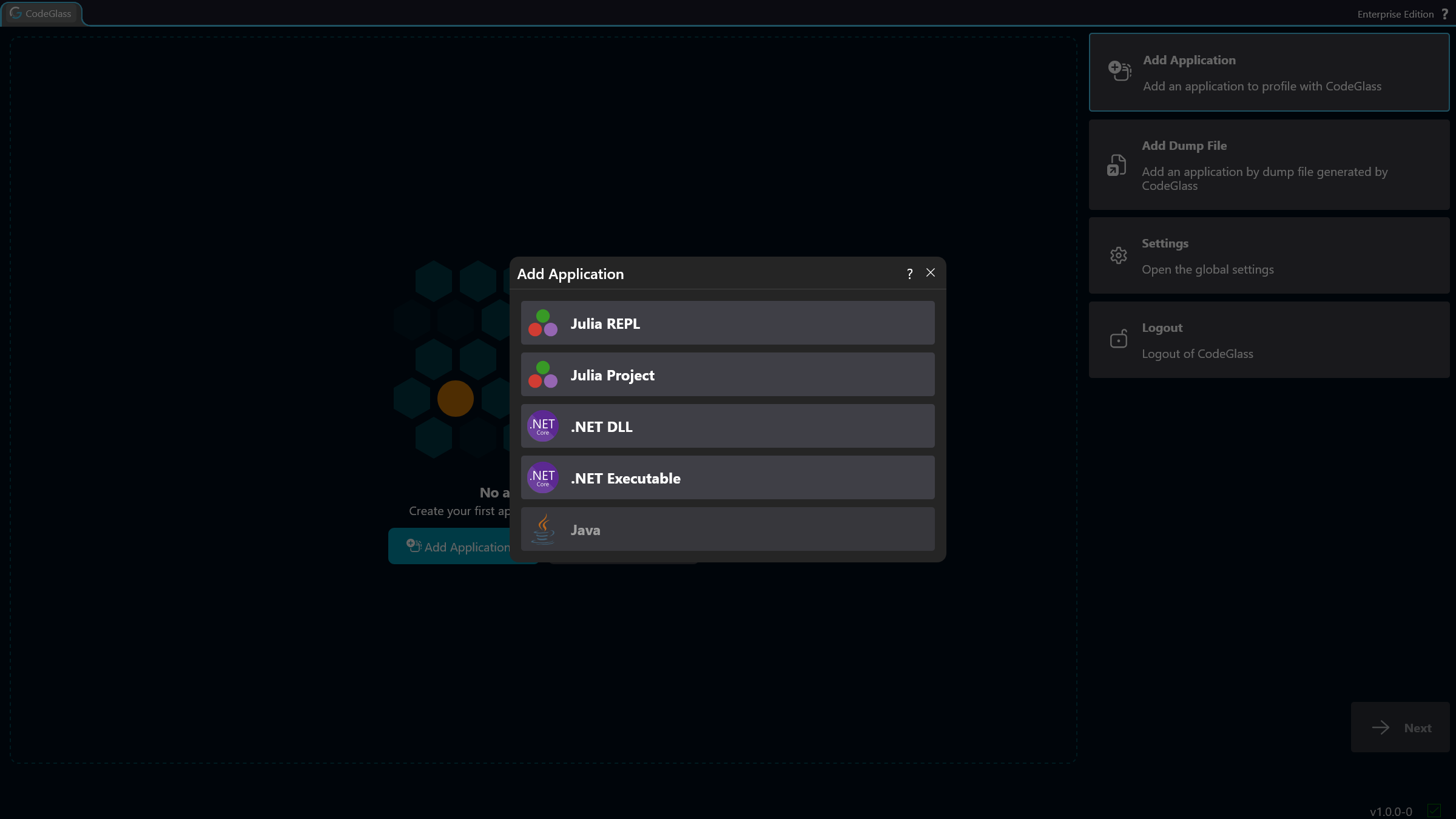Click the green checkmark status icon

(1434, 811)
